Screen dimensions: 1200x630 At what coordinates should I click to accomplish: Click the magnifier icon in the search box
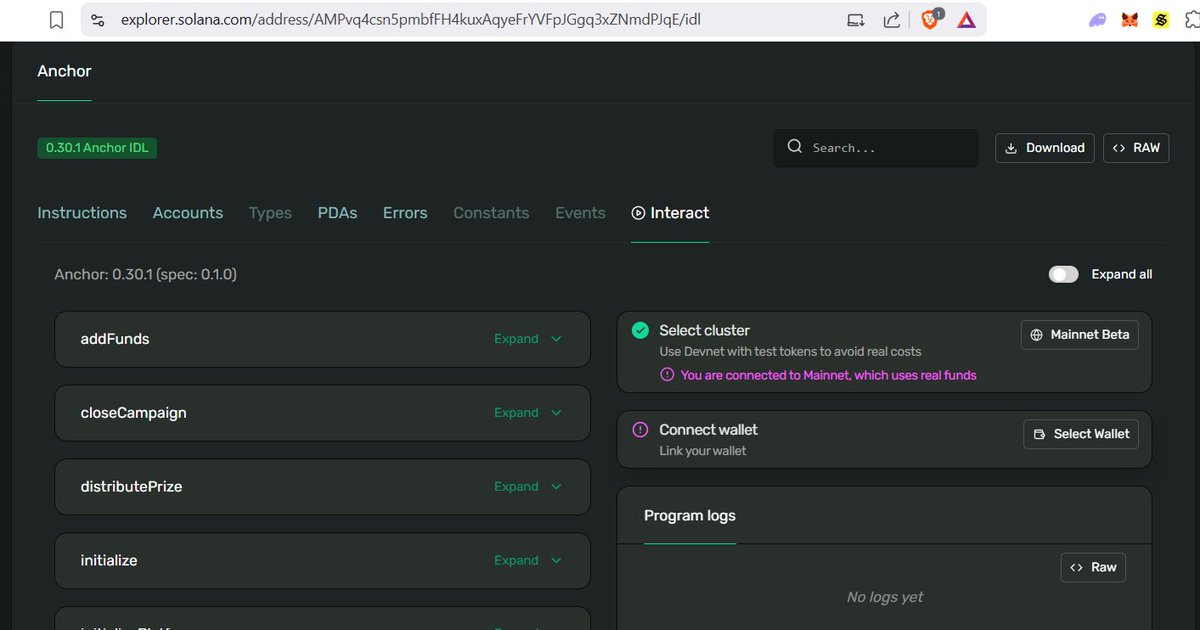coord(795,147)
